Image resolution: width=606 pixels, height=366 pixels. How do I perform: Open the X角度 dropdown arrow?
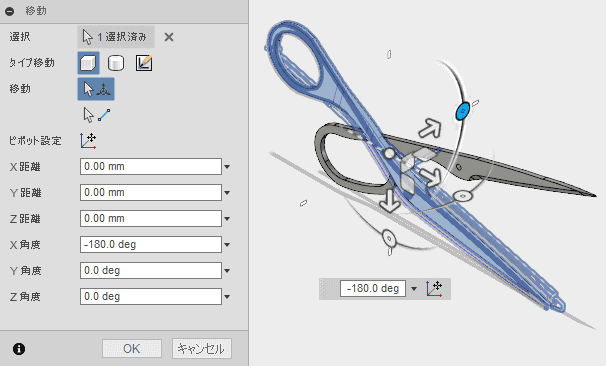(227, 245)
